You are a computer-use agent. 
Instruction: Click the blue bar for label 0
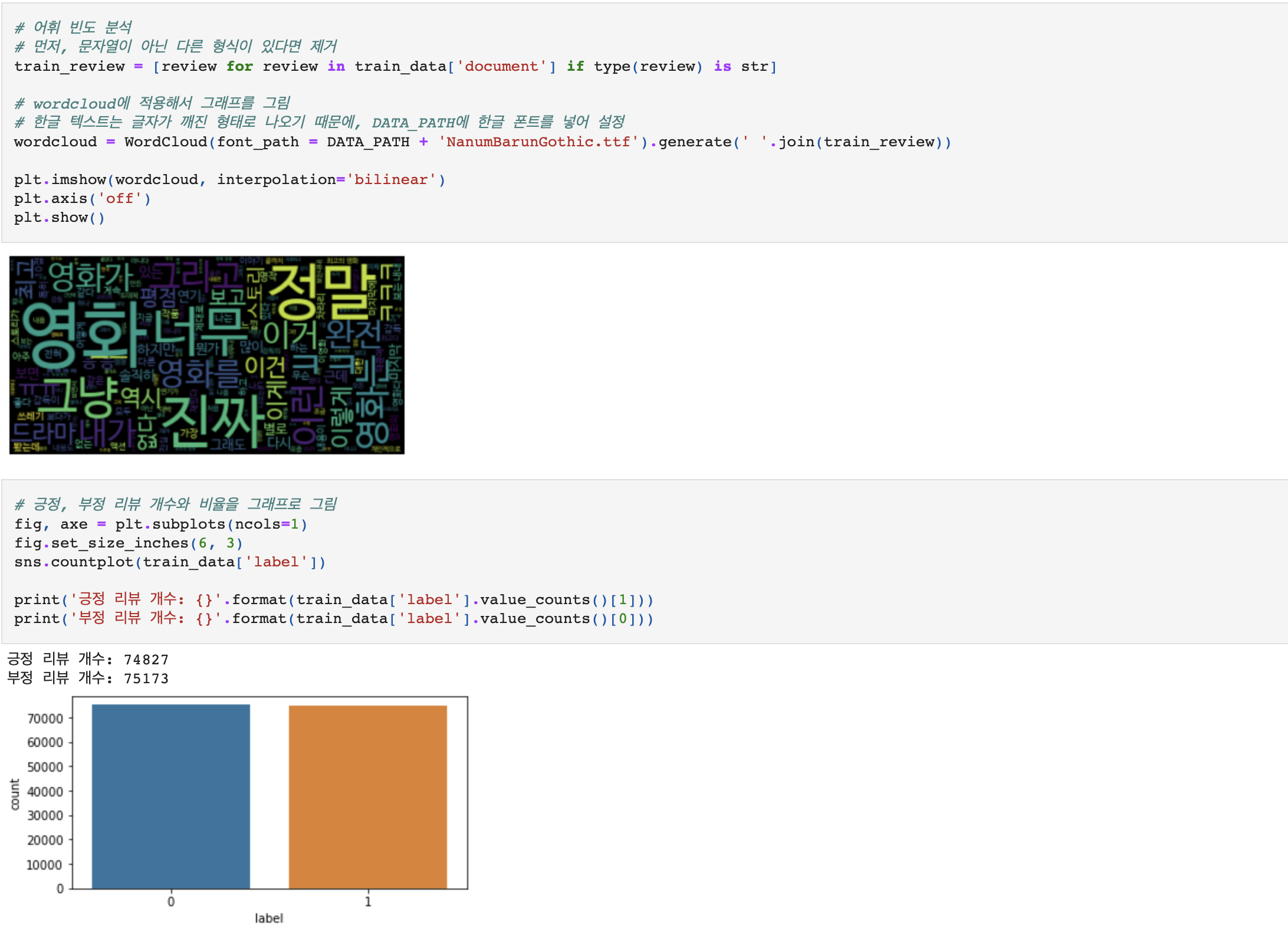(x=171, y=796)
